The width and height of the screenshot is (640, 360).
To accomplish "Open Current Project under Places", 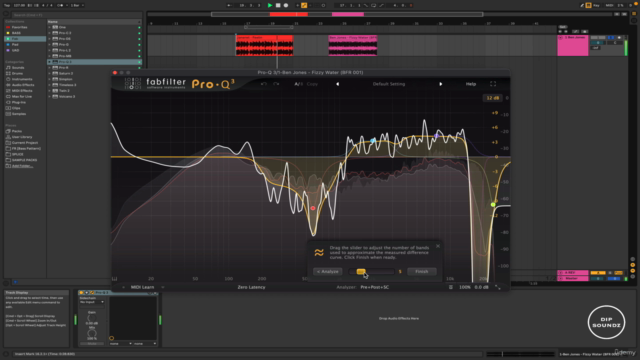I will [24, 142].
